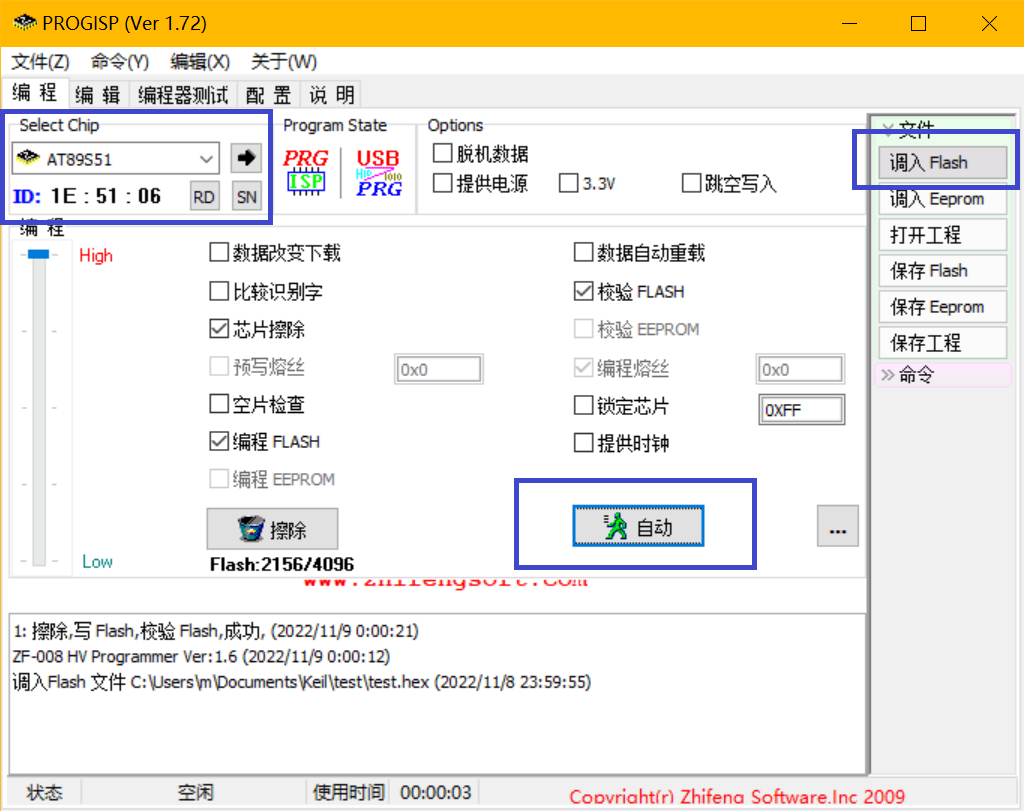1024x811 pixels.
Task: Toggle the 3.3V option checkbox
Action: (569, 184)
